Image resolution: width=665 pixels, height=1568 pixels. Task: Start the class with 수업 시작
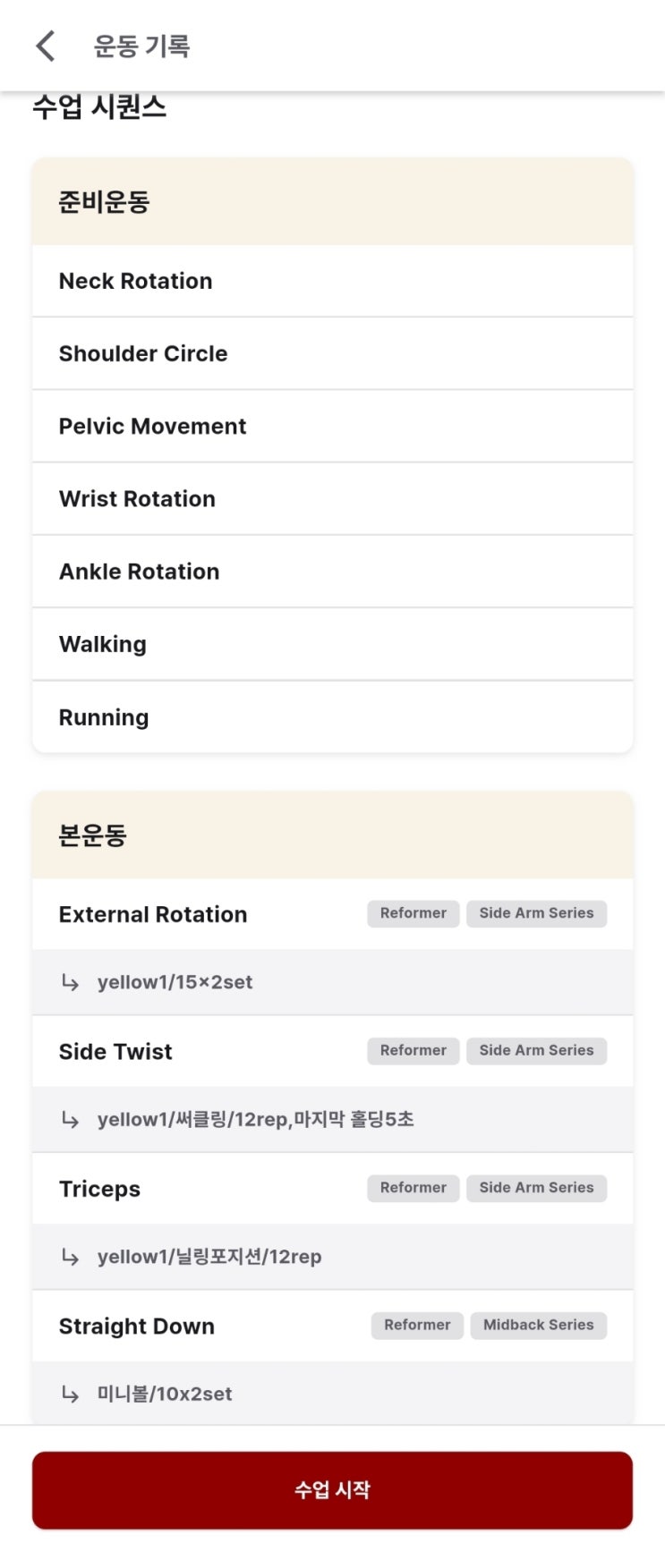coord(332,1489)
